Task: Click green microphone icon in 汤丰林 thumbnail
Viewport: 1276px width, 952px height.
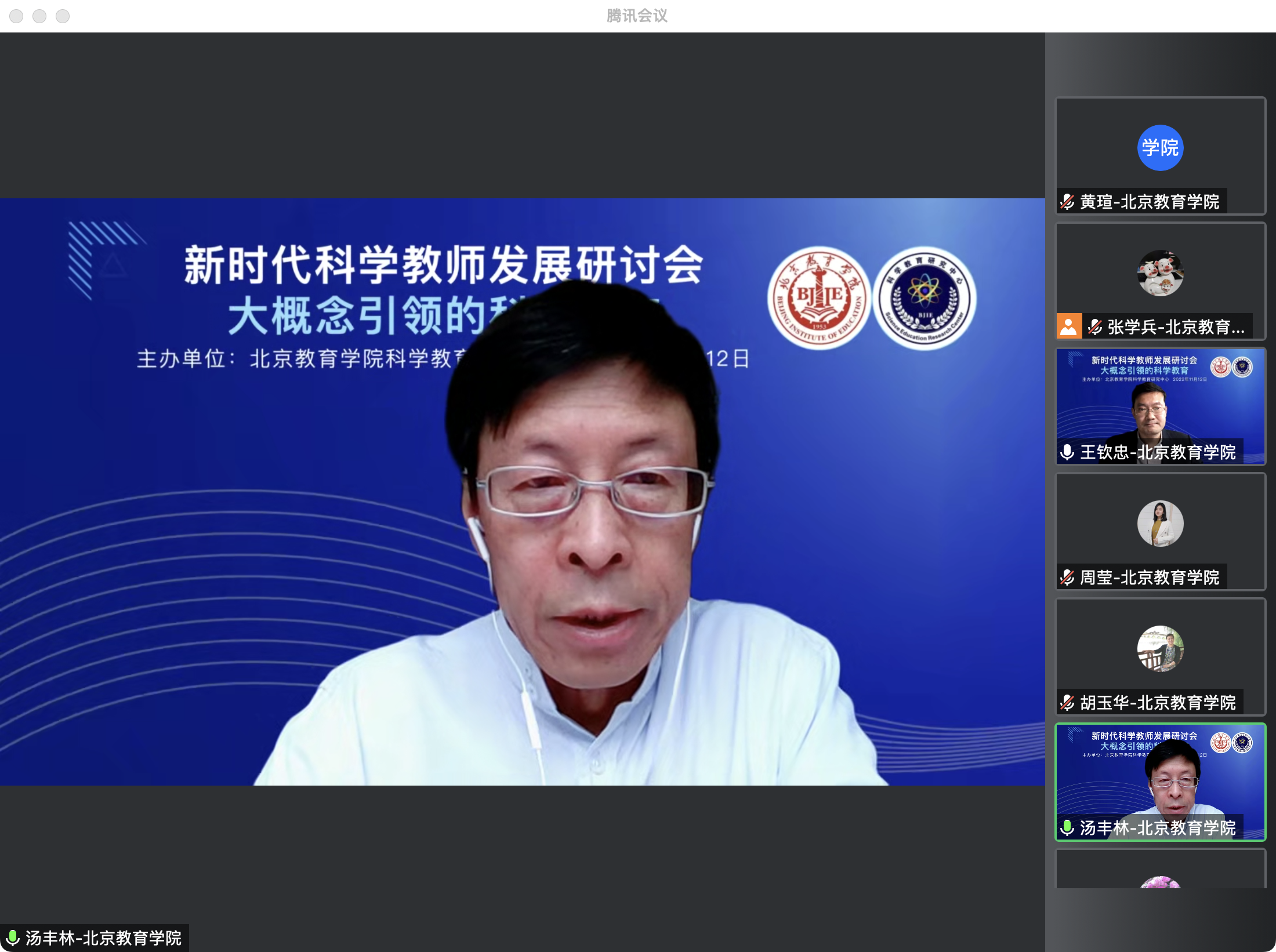Action: coord(1067,828)
